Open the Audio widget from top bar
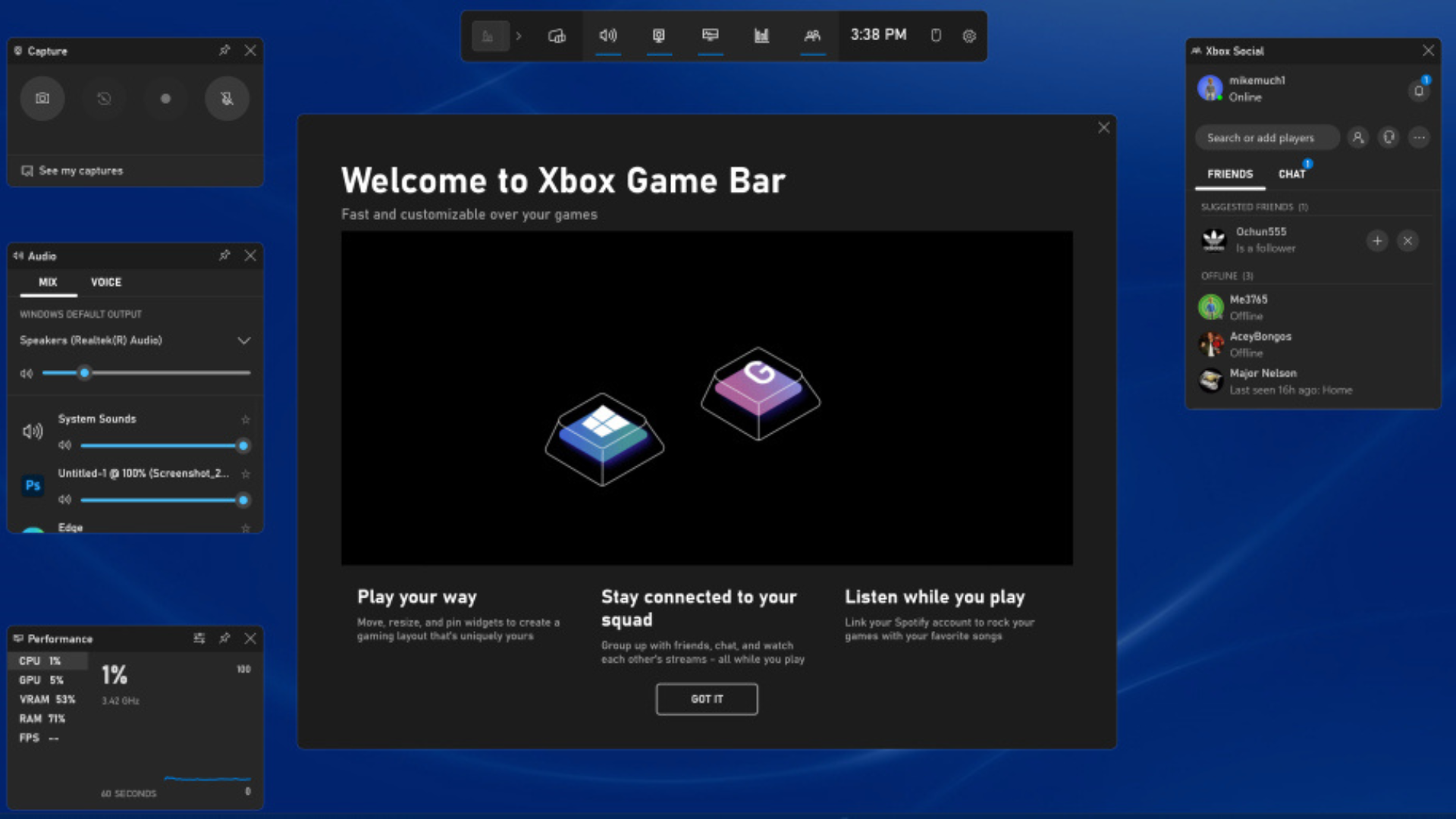The width and height of the screenshot is (1456, 819). pos(608,36)
